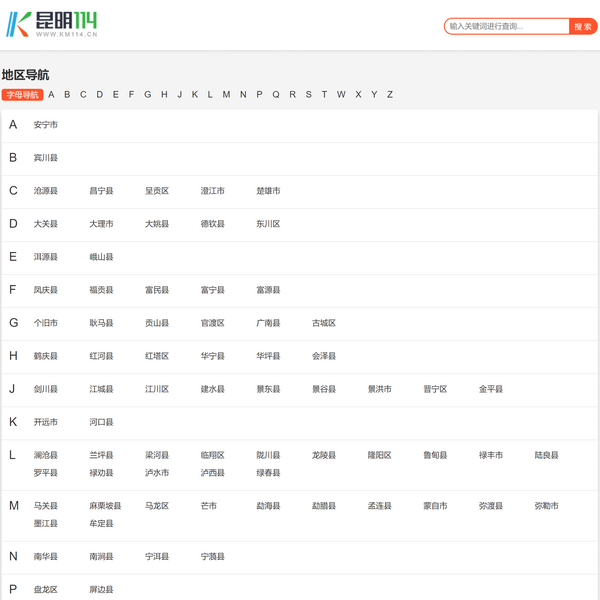Image resolution: width=600 pixels, height=600 pixels.
Task: Choose letter S in the alphabet bar
Action: (x=308, y=95)
